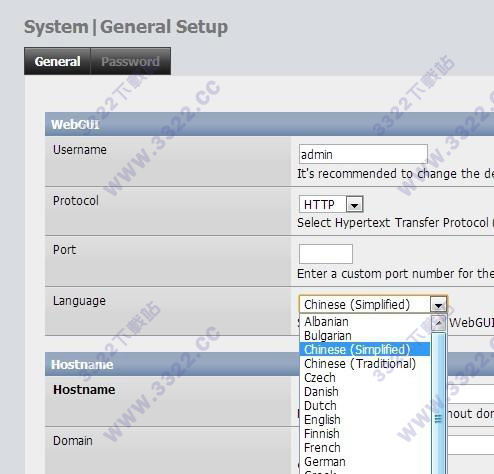Switch to the Password tab

pyautogui.click(x=130, y=61)
